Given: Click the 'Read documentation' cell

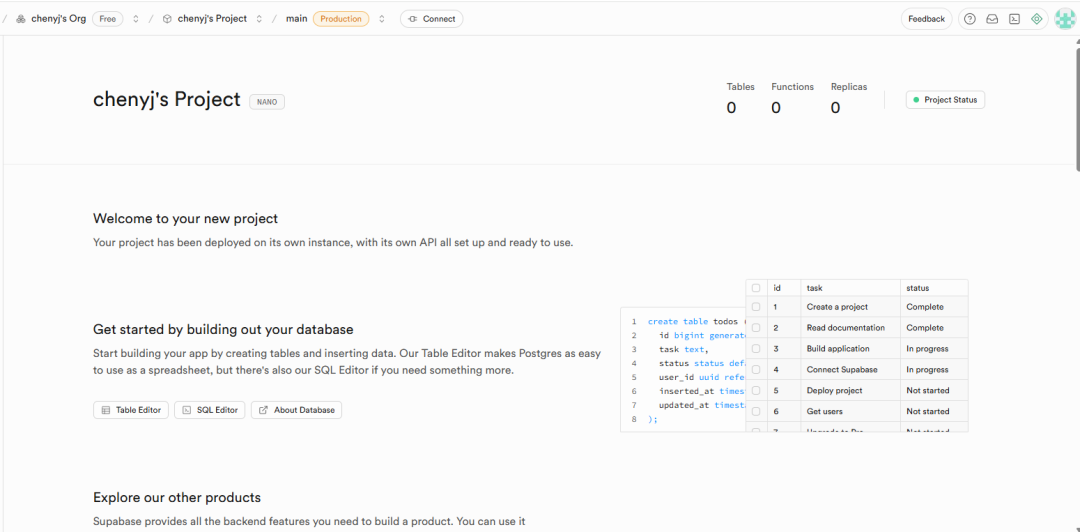Looking at the screenshot, I should 850,327.
